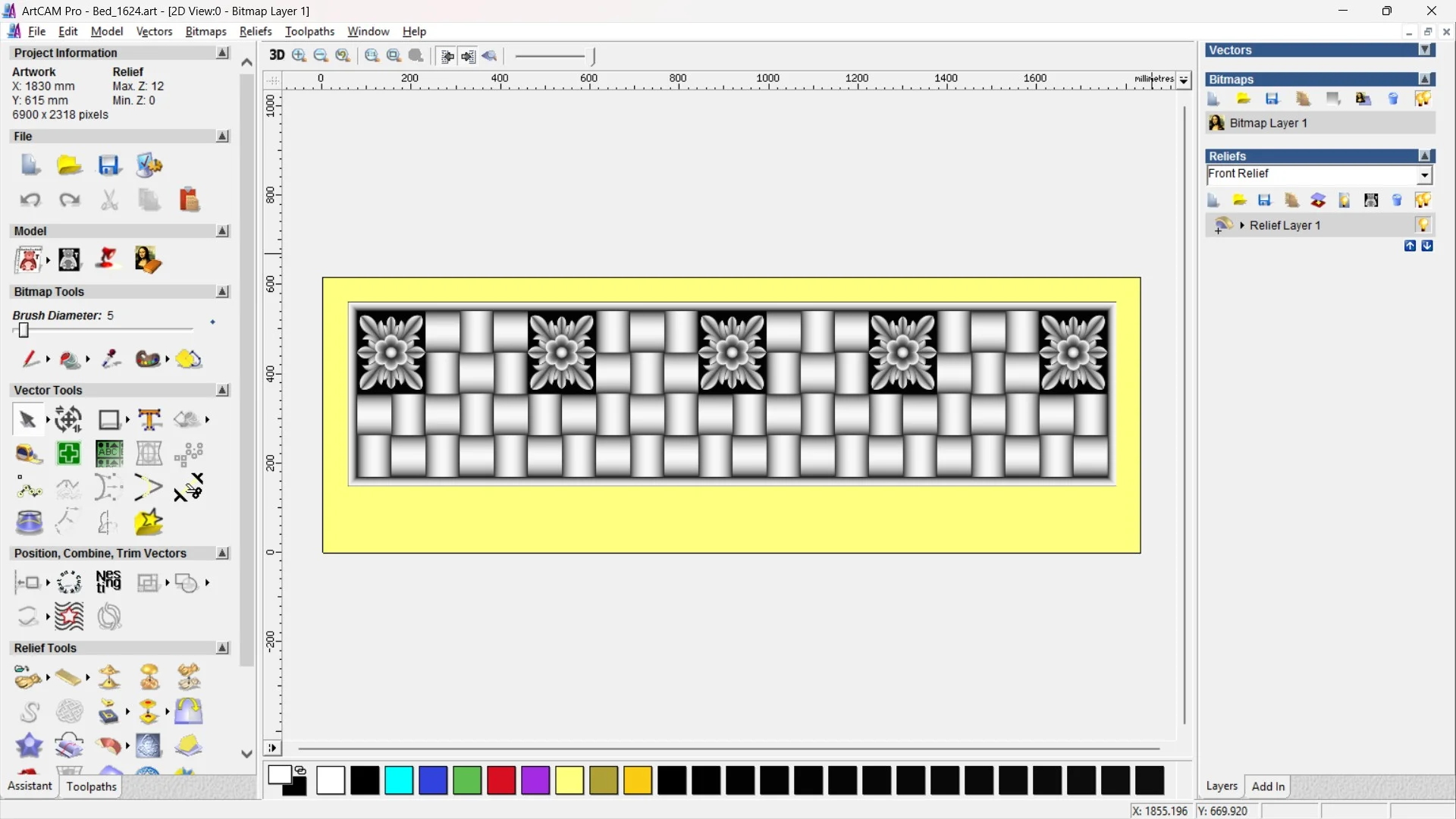Screen dimensions: 1456x819
Task: Delete bitmap layer with the trash icon
Action: point(1393,99)
